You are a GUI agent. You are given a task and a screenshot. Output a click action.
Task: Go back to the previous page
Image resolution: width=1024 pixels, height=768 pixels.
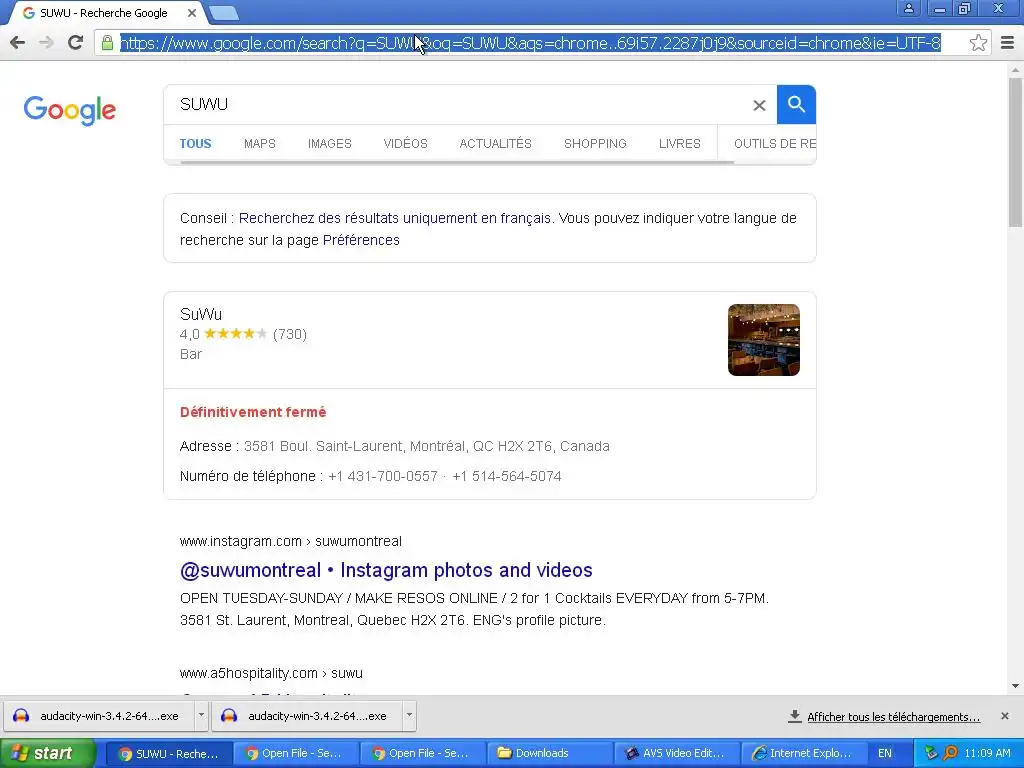18,43
